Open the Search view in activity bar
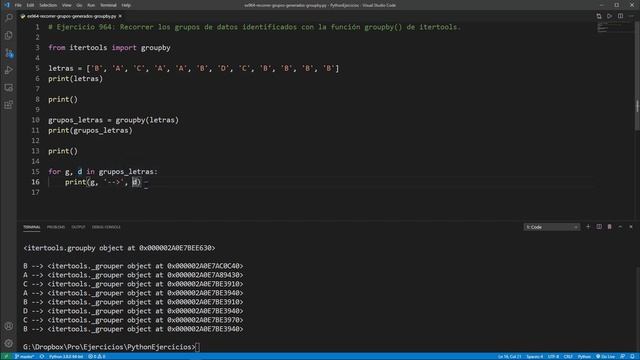 tap(9, 18)
